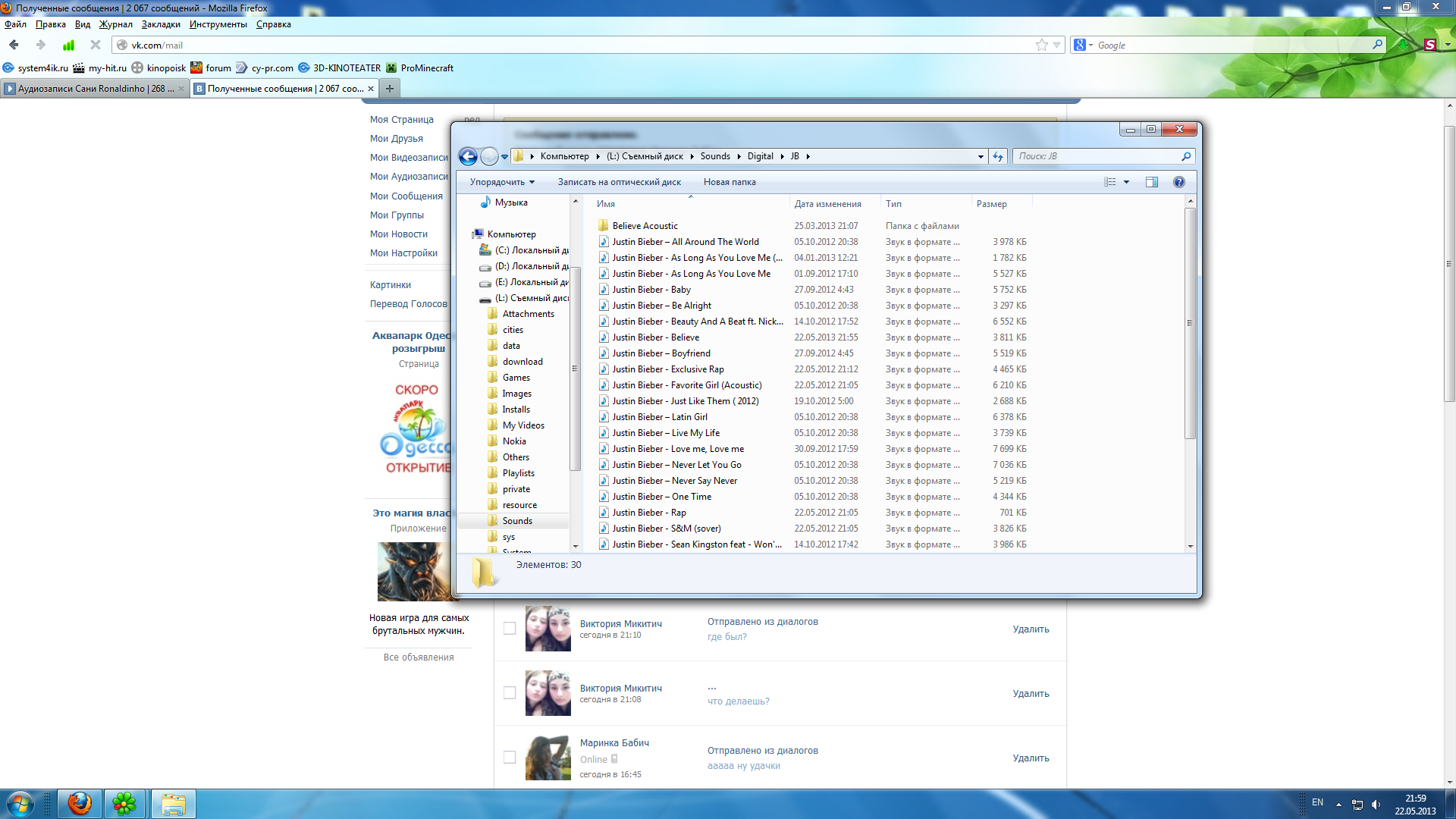Click Записать на оптический диск
Screen dimensions: 1456x819
click(x=619, y=182)
